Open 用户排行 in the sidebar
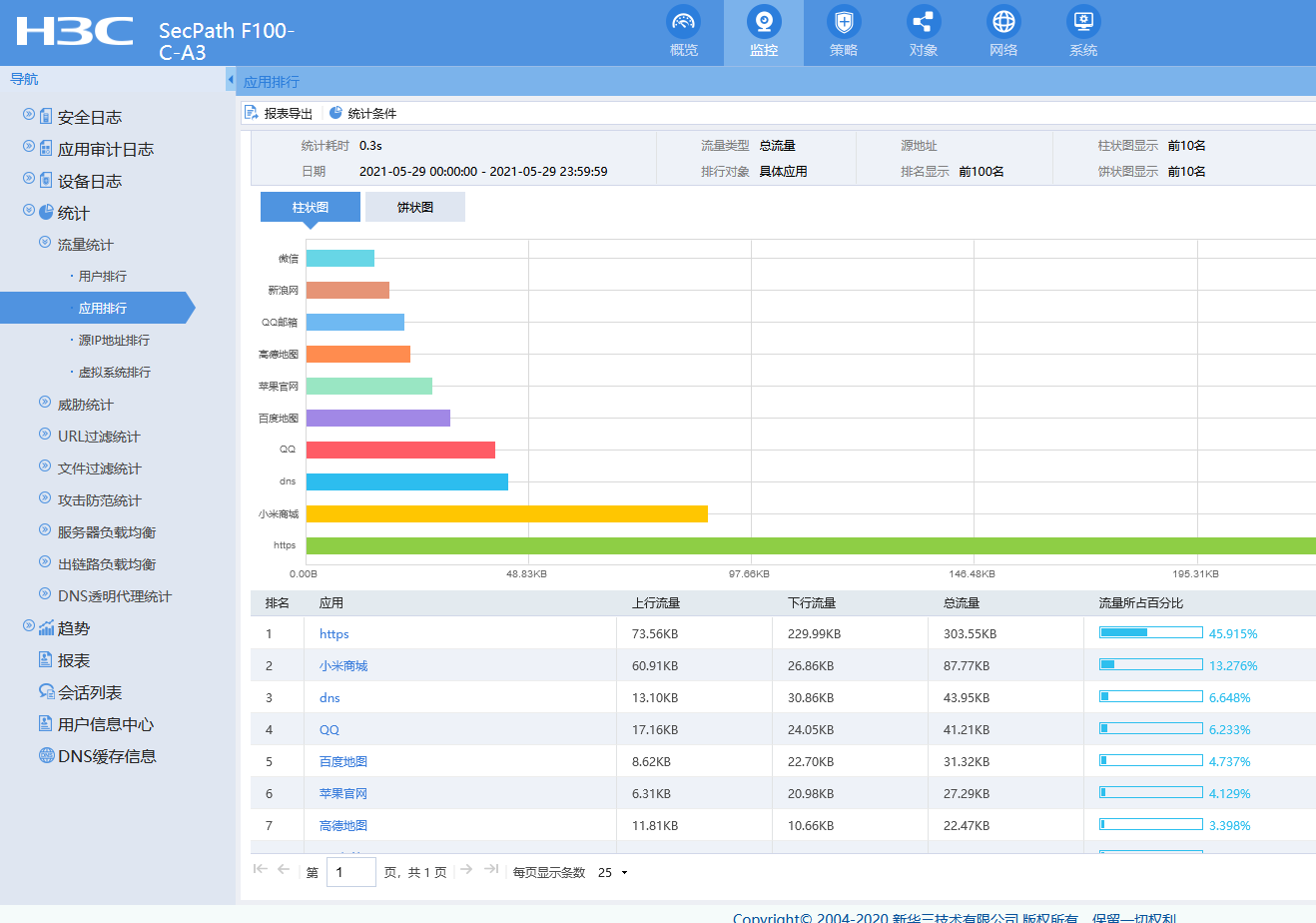 [102, 276]
